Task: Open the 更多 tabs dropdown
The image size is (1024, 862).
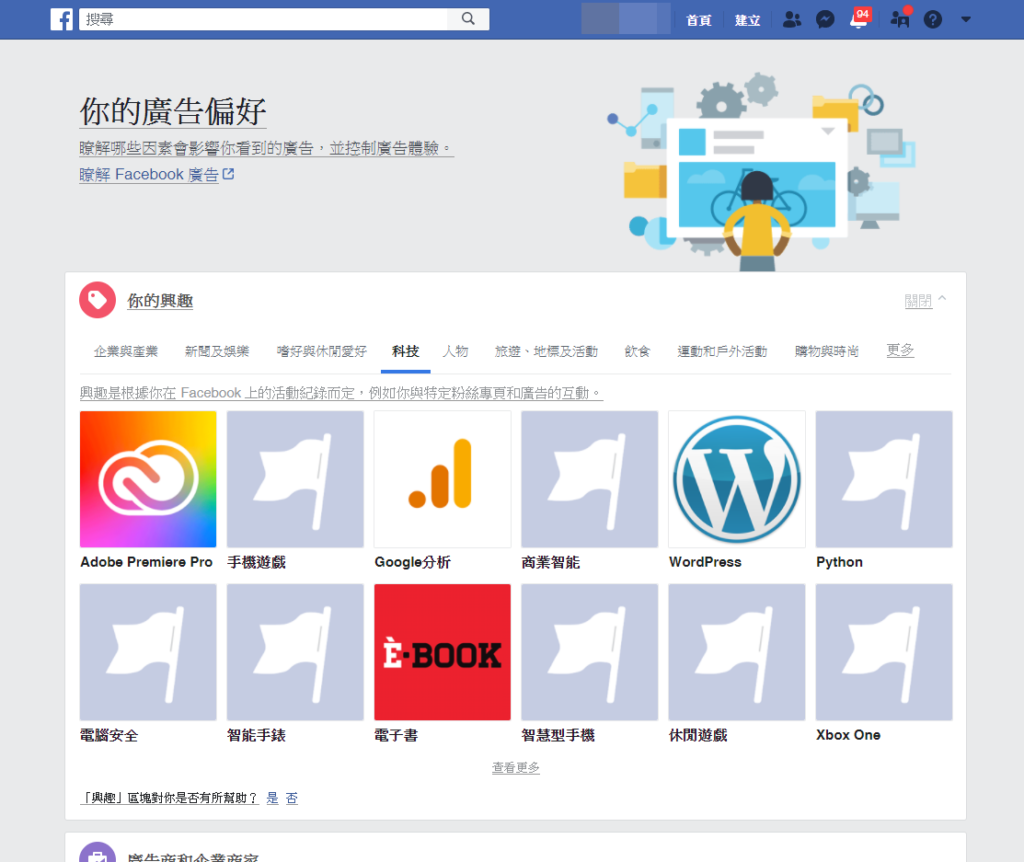Action: pos(900,350)
